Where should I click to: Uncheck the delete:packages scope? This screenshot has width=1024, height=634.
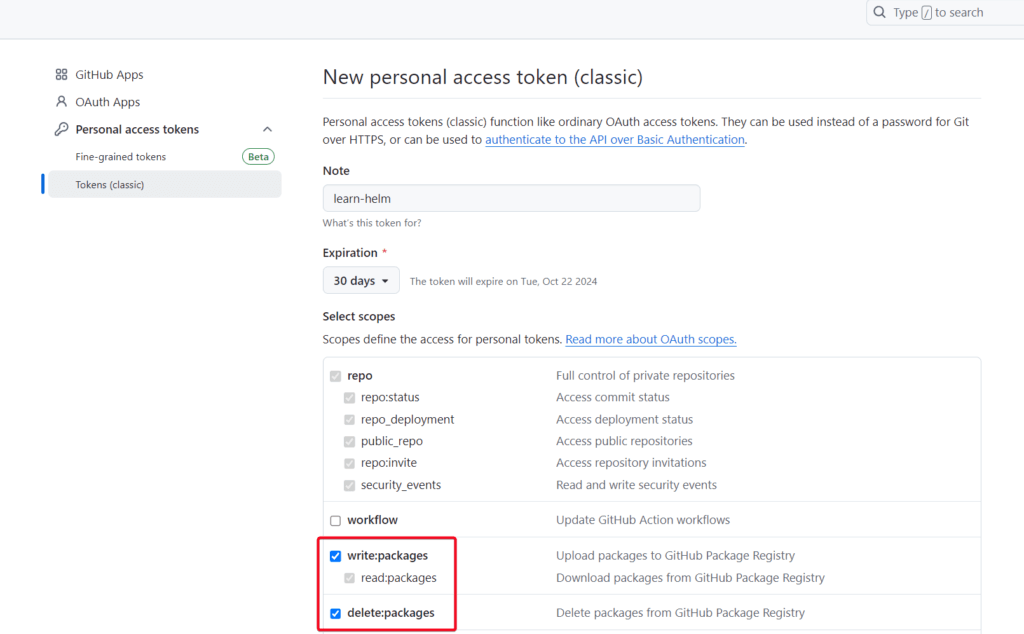tap(336, 613)
